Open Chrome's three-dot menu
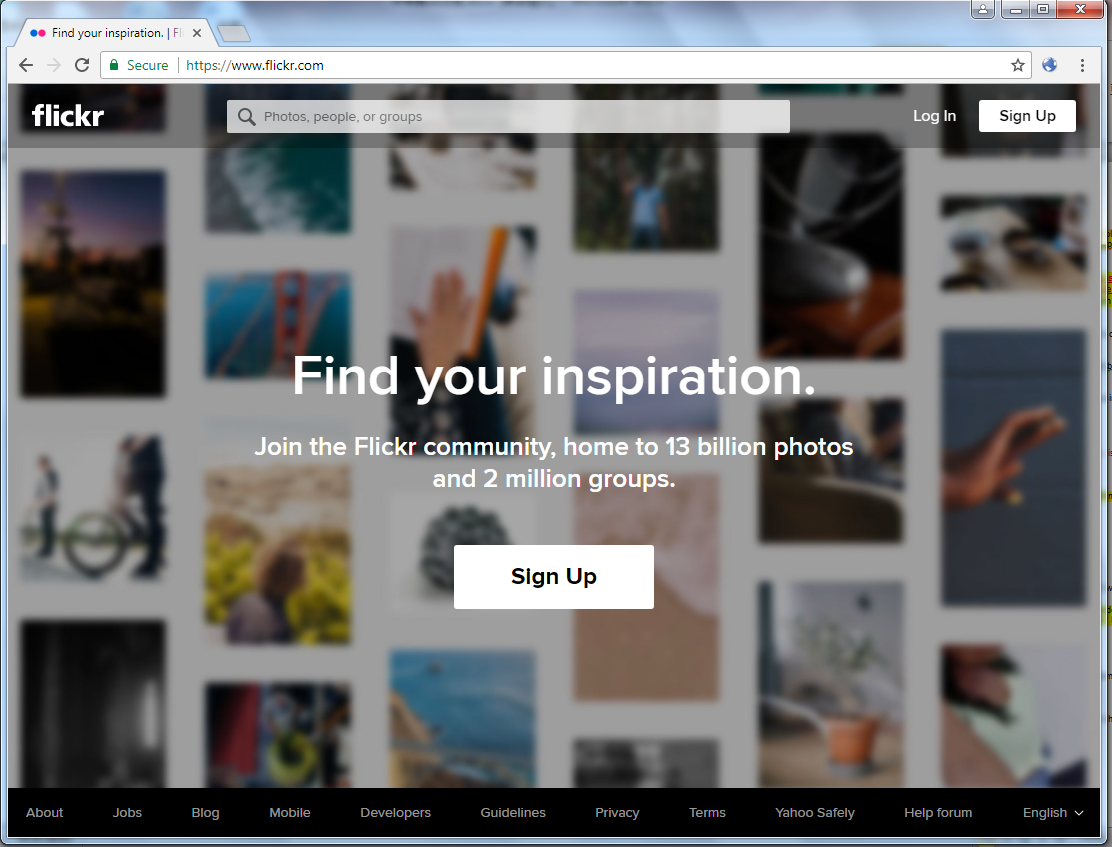The width and height of the screenshot is (1112, 847). 1082,65
